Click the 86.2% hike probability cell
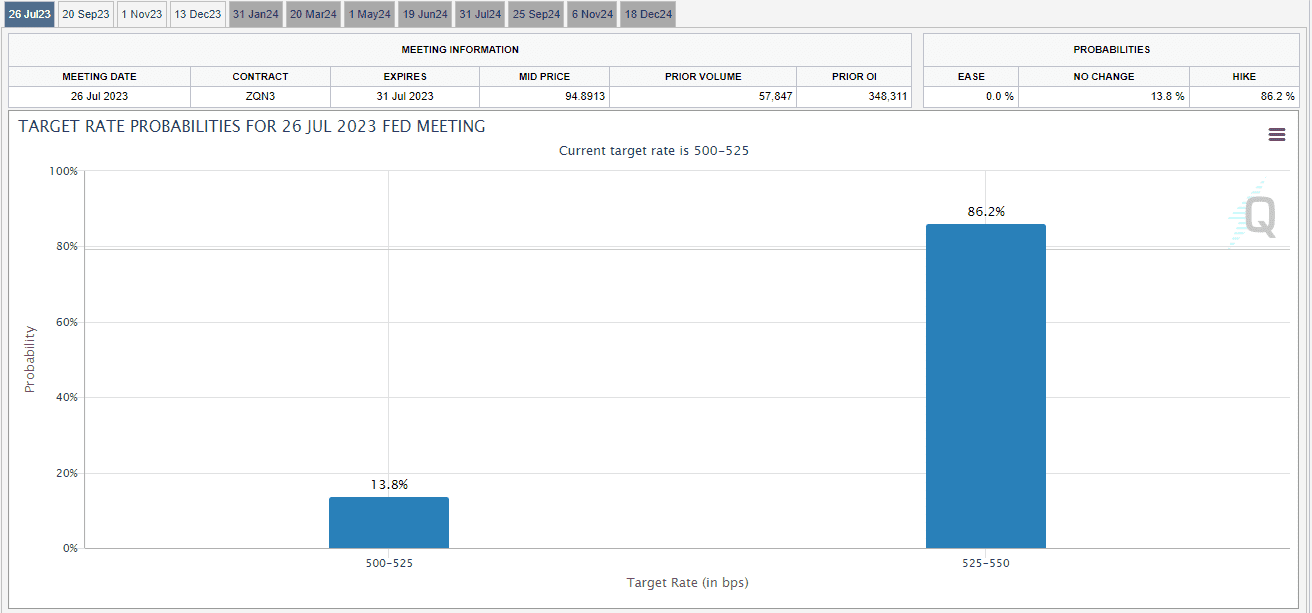The image size is (1312, 613). [x=1244, y=97]
